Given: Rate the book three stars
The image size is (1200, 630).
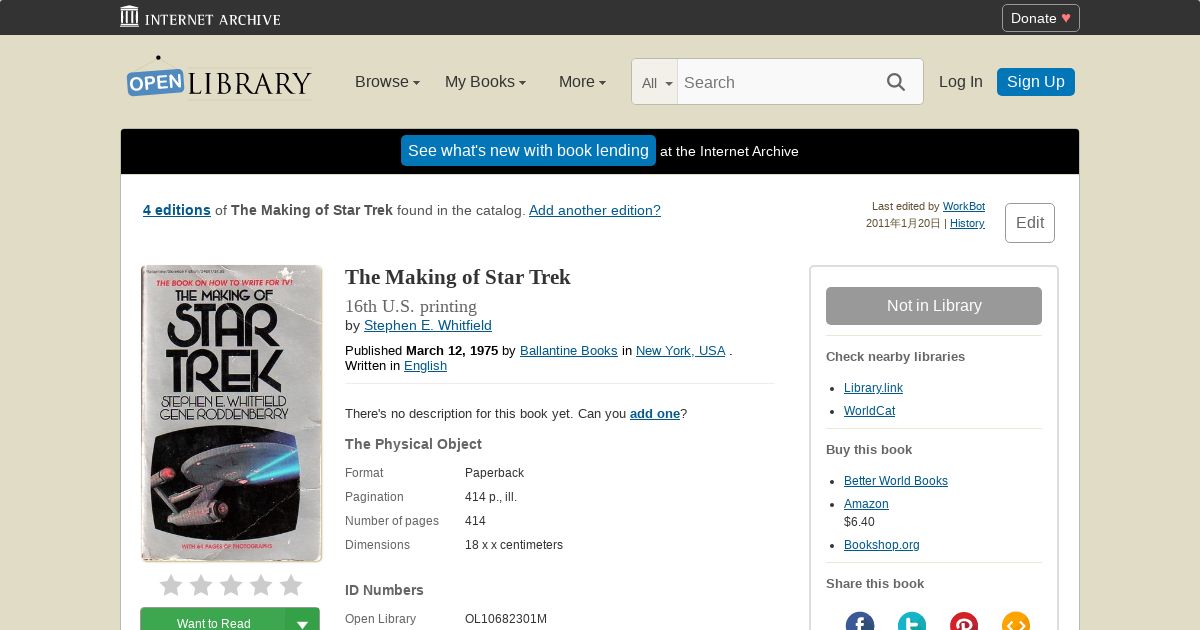Looking at the screenshot, I should pos(231,585).
